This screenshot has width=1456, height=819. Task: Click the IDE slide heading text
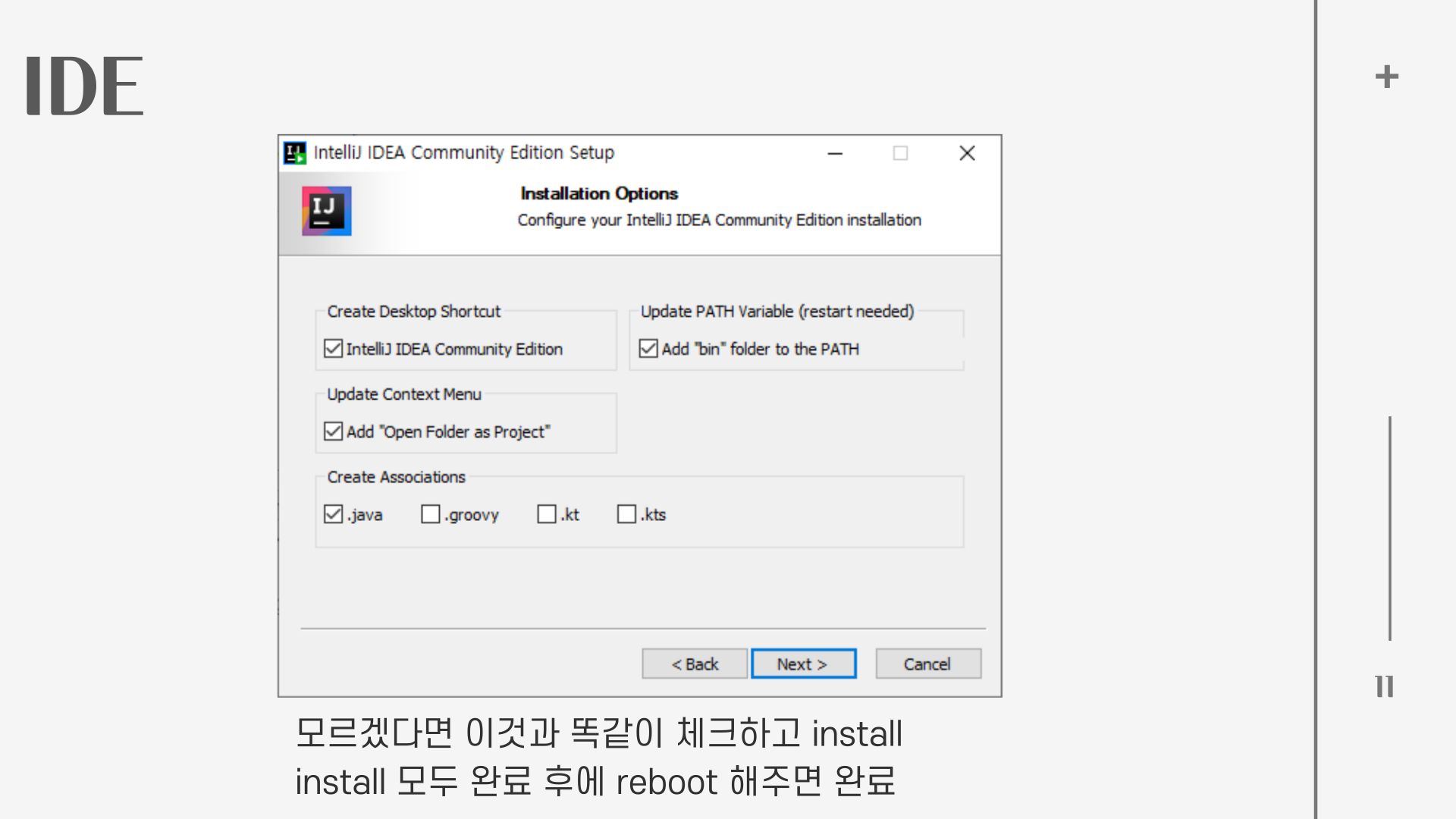tap(84, 86)
